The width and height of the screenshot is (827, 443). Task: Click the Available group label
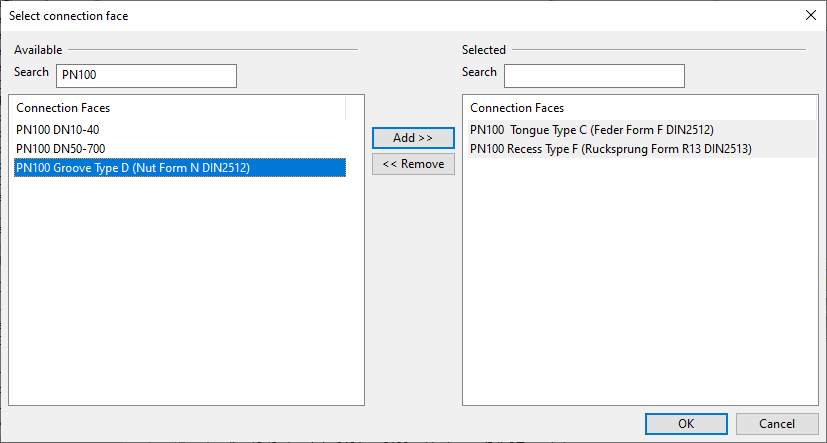[x=38, y=49]
